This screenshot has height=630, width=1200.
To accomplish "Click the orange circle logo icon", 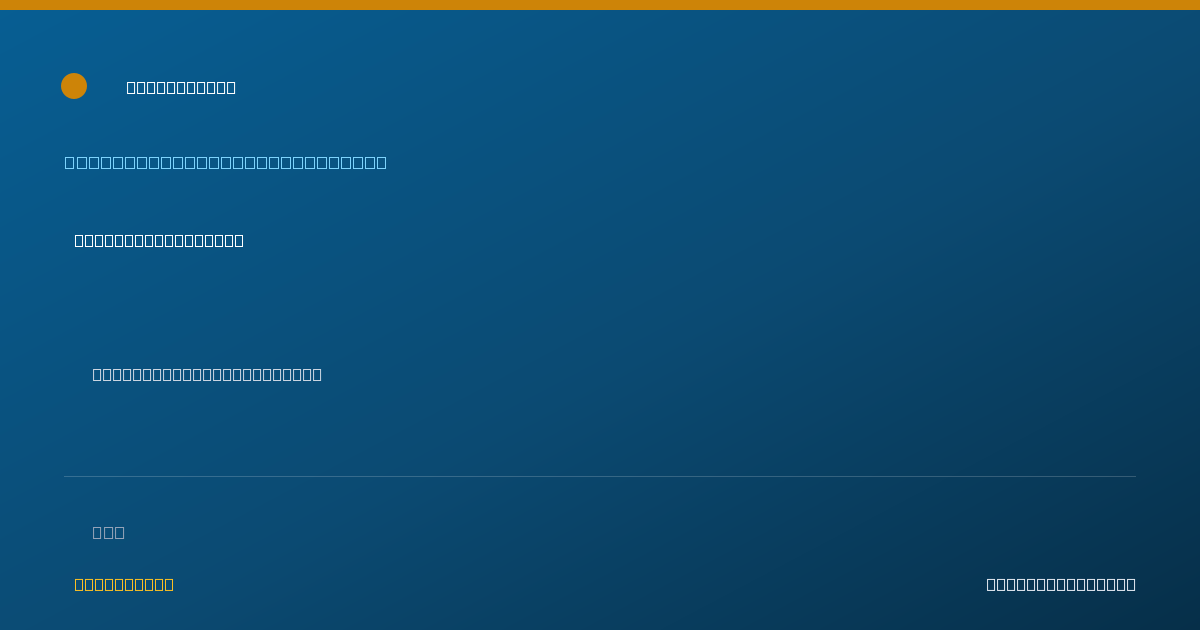I will (74, 86).
